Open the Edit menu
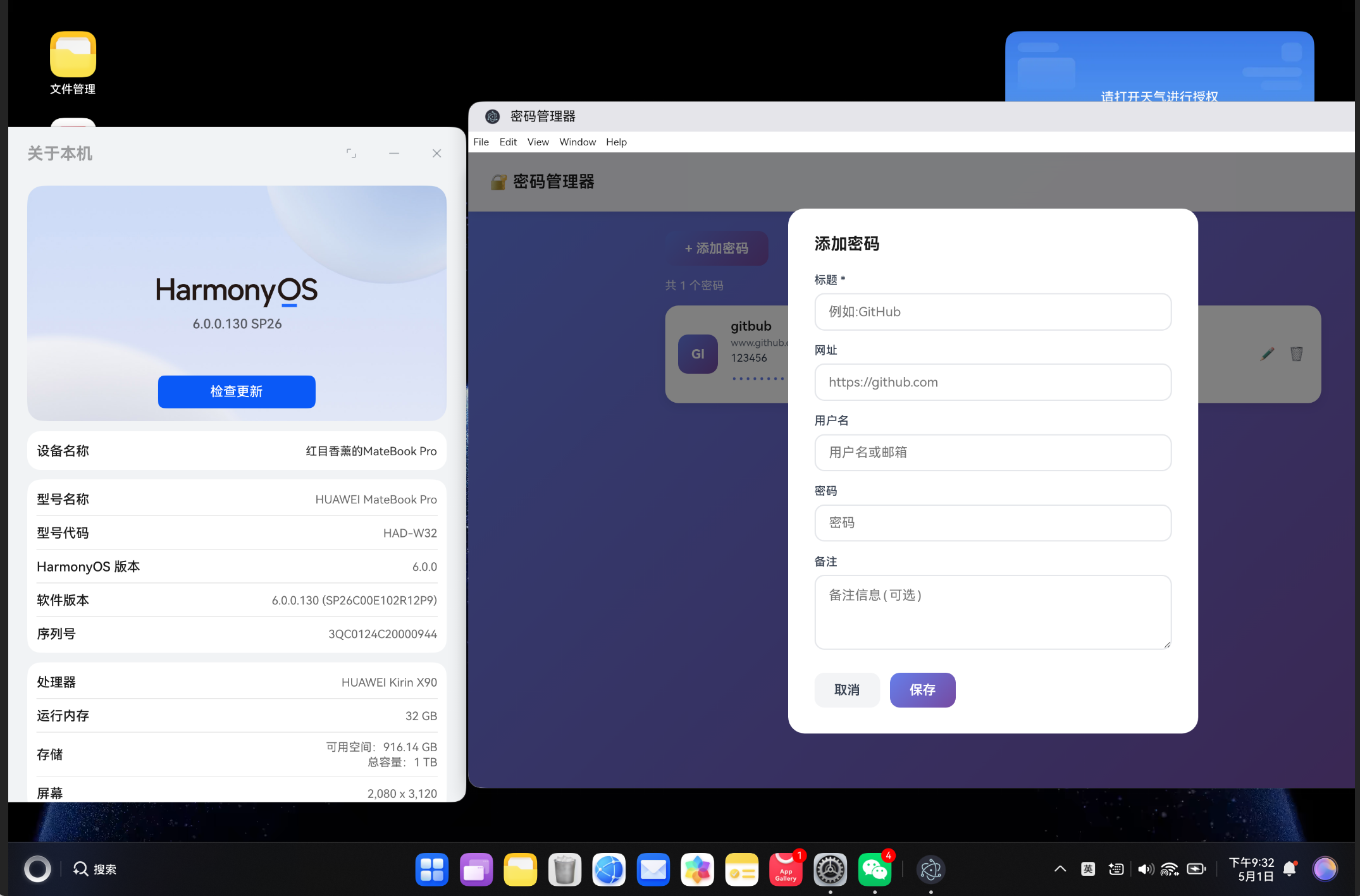Screen dimensions: 1360x896 click(508, 142)
